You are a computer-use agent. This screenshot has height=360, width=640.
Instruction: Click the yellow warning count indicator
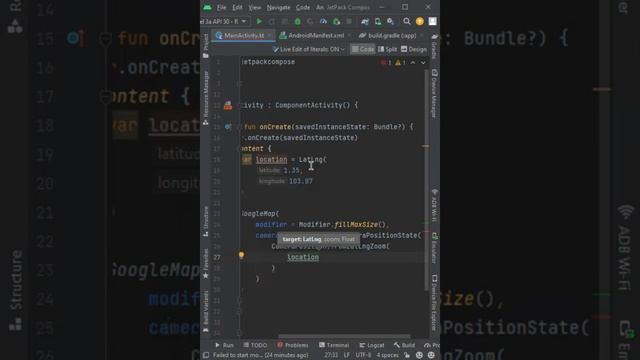coord(400,62)
